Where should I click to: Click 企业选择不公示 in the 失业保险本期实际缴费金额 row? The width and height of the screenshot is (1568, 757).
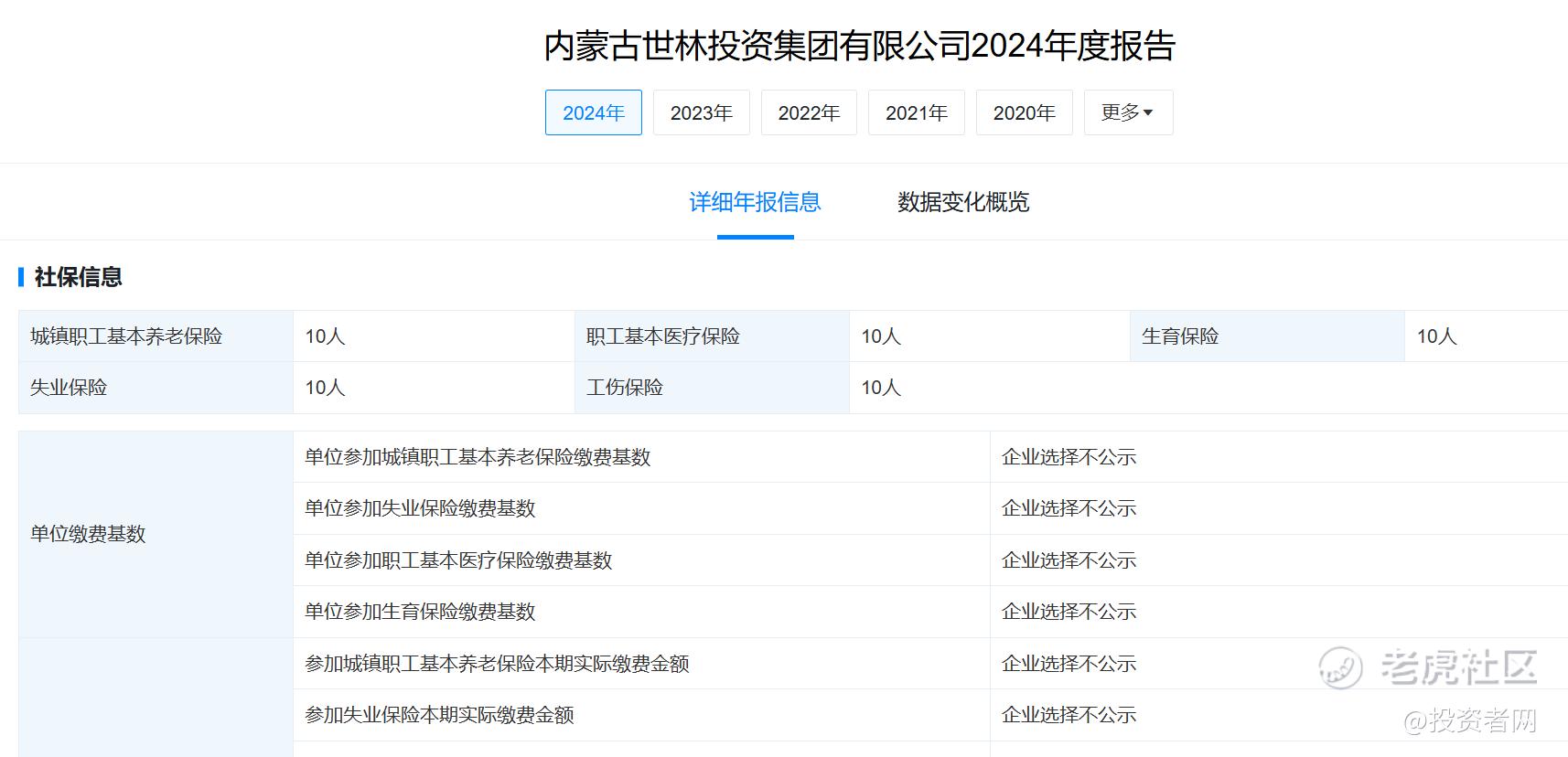(x=1069, y=715)
